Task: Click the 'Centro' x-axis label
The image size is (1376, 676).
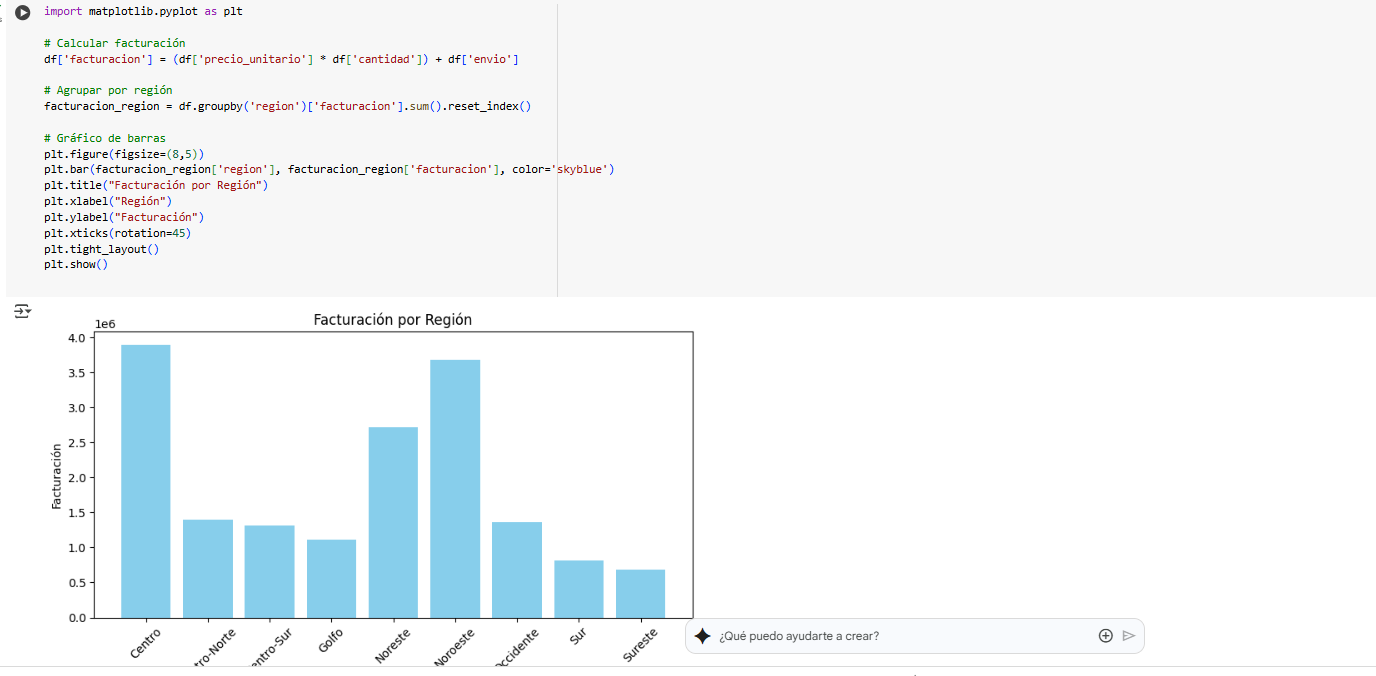Action: pos(145,643)
